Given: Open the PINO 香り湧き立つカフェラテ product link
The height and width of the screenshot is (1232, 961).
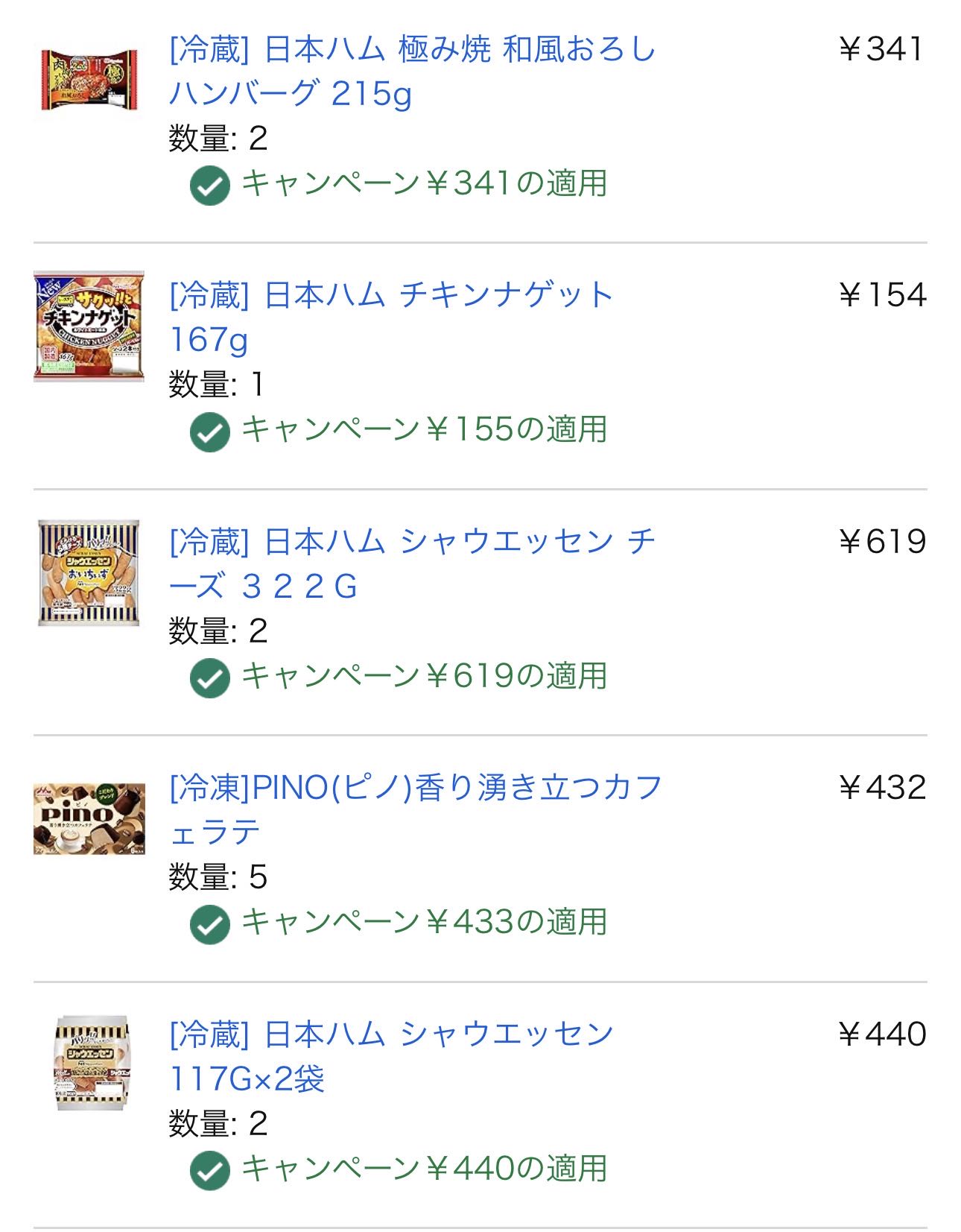Looking at the screenshot, I should (x=416, y=810).
